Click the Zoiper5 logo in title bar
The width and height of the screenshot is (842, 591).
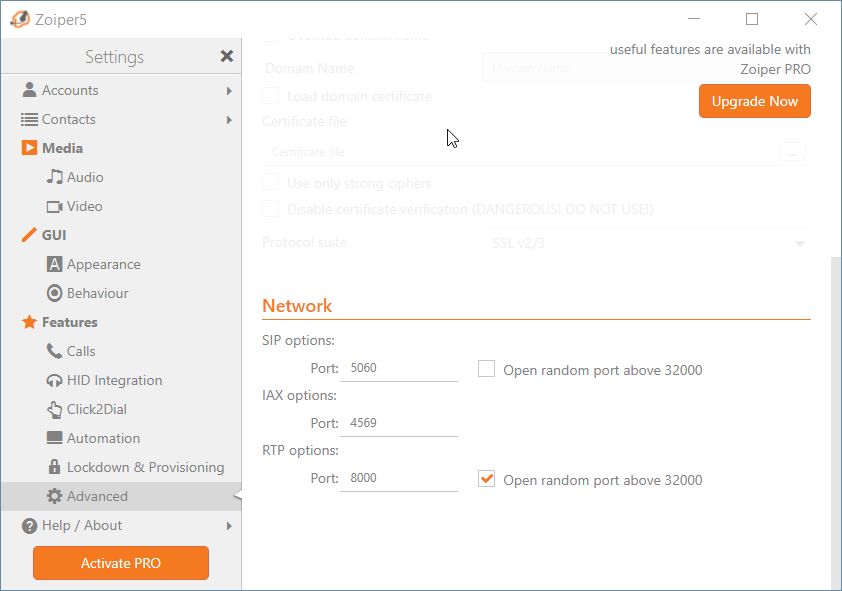pos(20,19)
